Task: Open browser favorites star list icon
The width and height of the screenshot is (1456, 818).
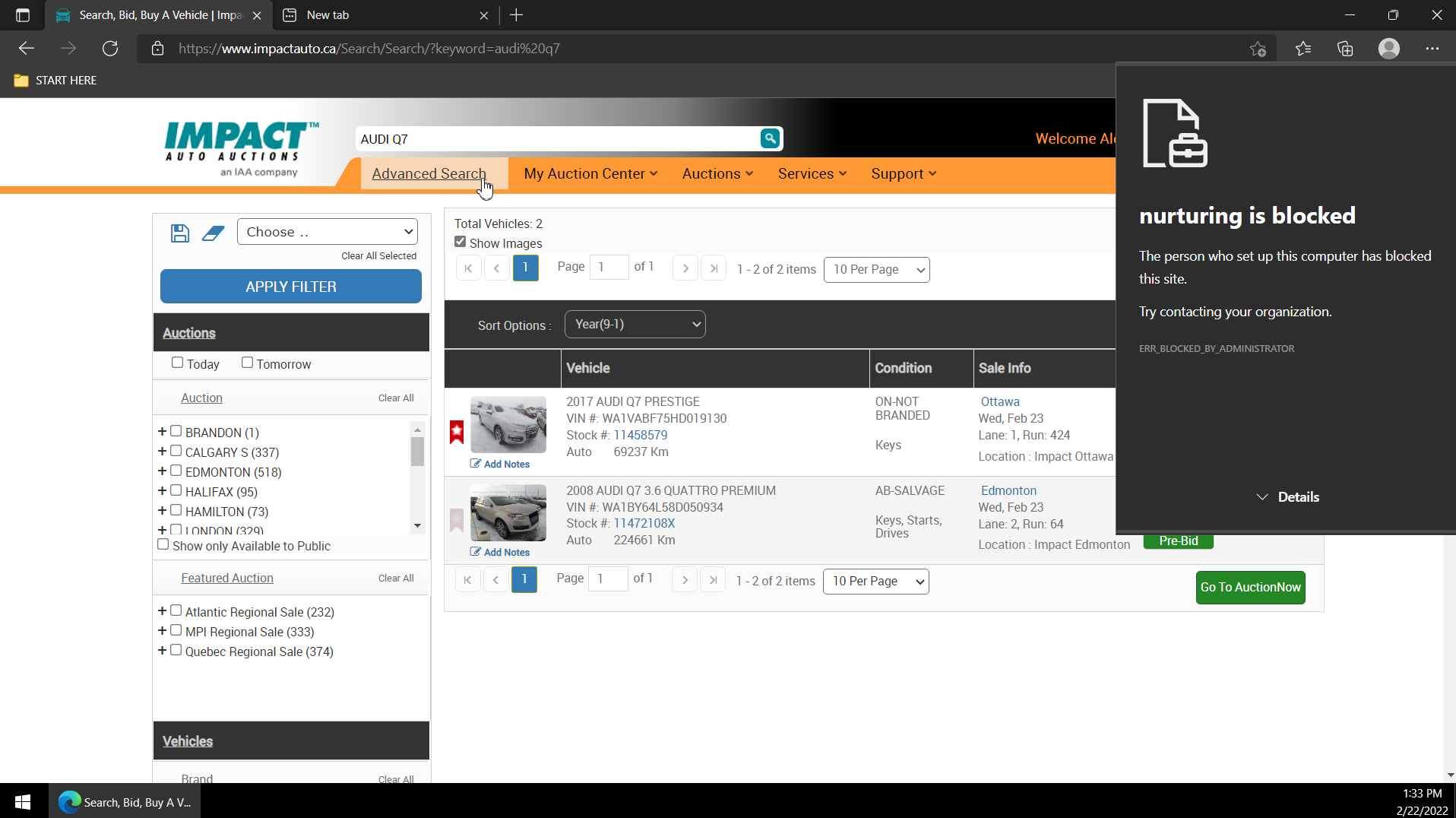Action: pos(1303,49)
